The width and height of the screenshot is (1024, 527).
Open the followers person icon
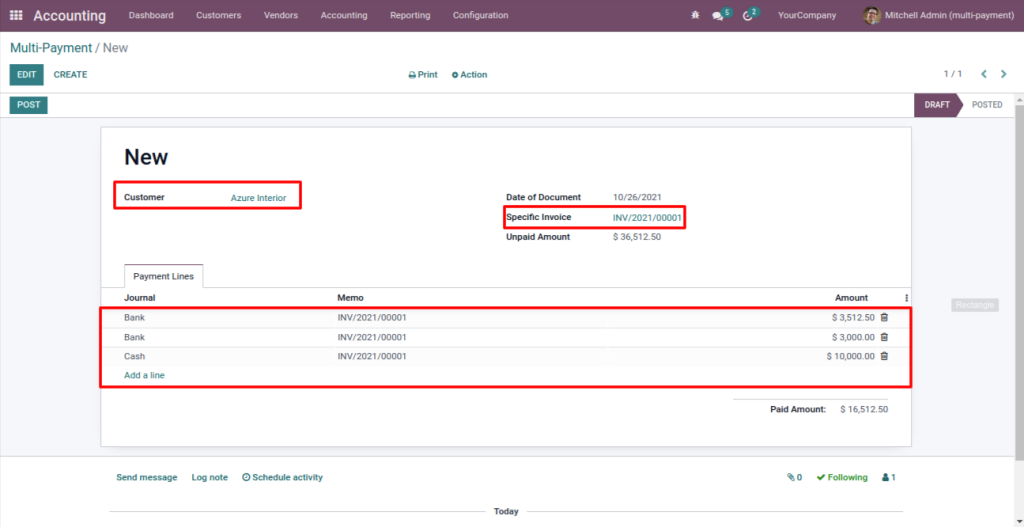click(889, 477)
